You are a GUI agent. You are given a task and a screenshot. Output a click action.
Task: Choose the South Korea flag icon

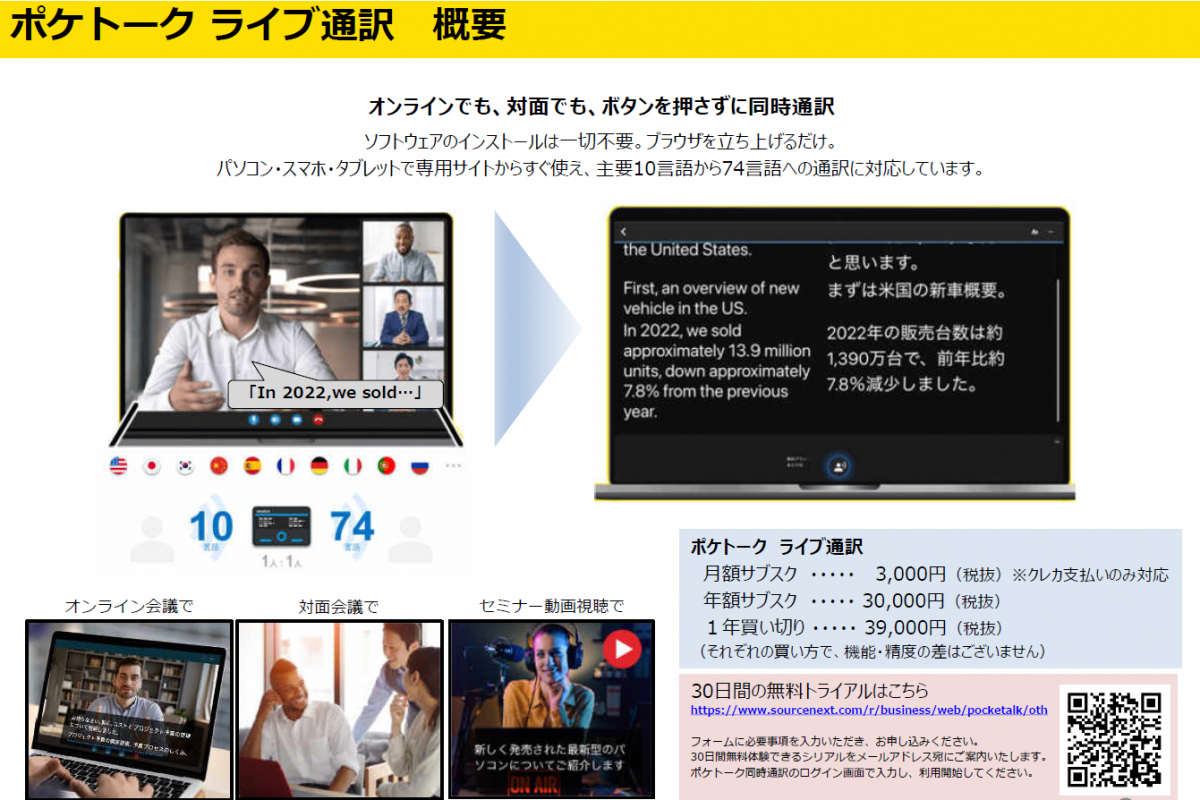[185, 466]
